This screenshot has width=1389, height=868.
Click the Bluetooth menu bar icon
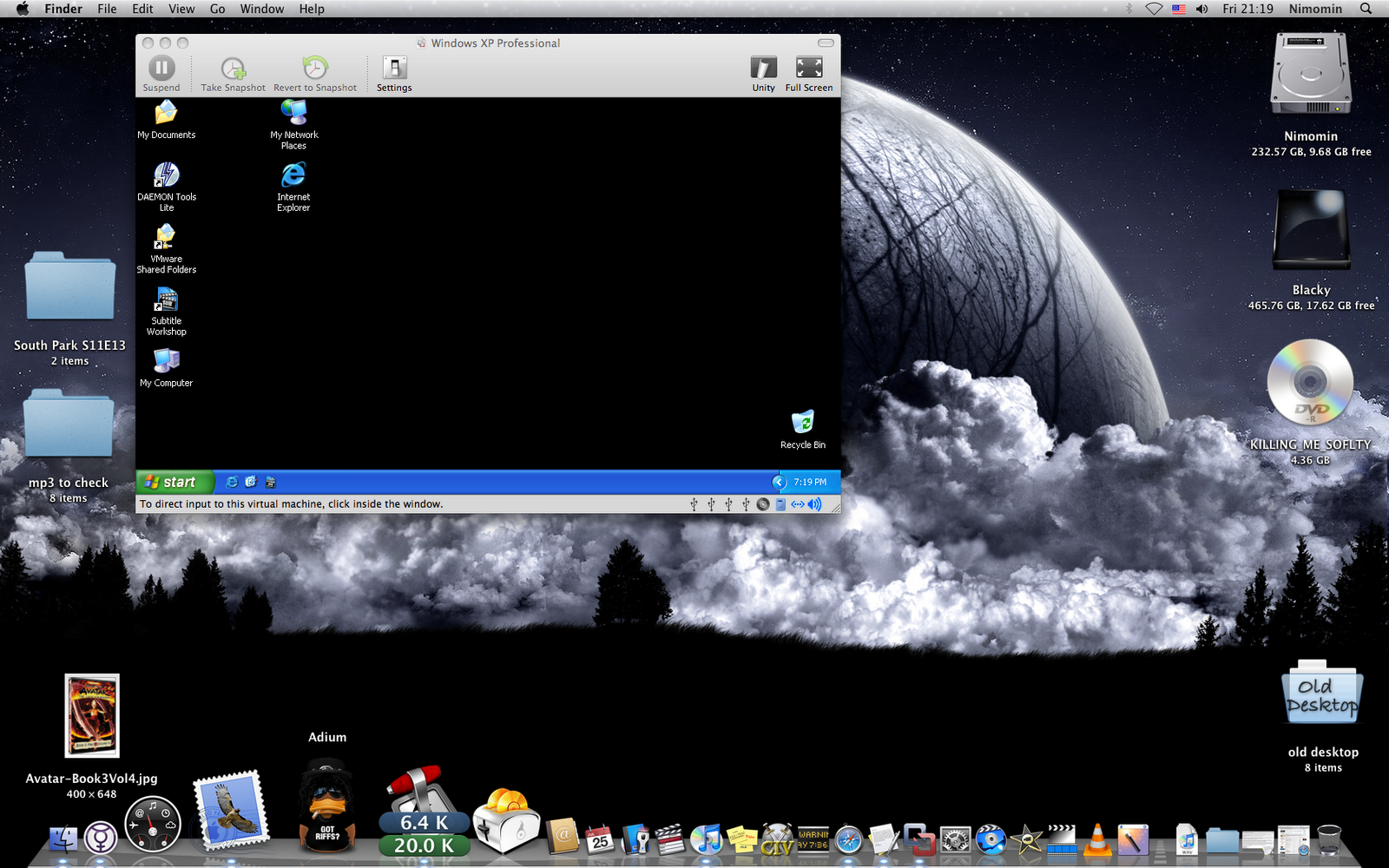[1129, 9]
